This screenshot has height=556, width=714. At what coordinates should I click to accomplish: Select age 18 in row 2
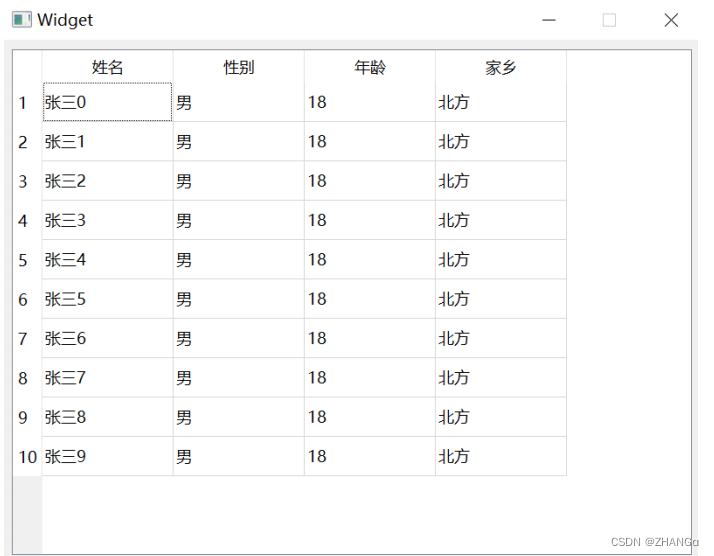370,142
